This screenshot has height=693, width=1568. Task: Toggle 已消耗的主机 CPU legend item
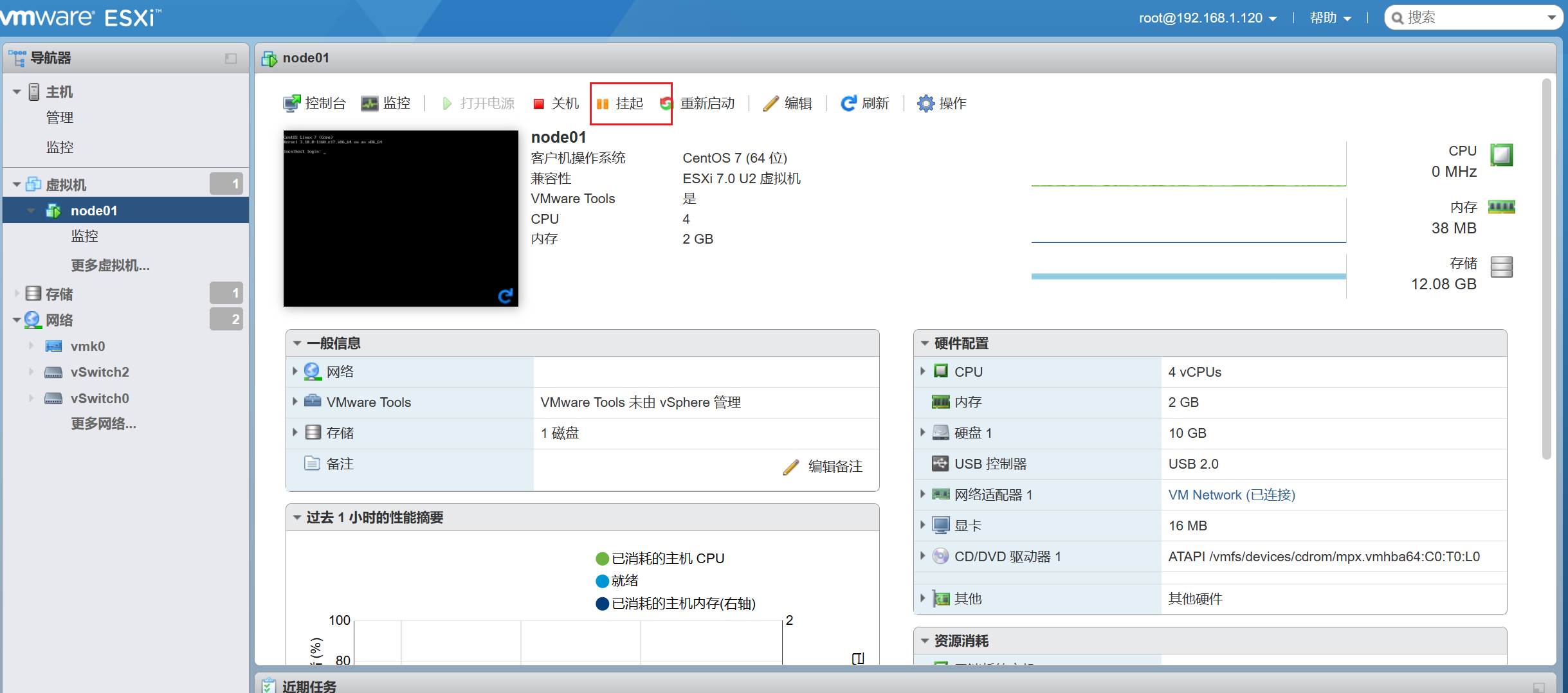click(660, 559)
